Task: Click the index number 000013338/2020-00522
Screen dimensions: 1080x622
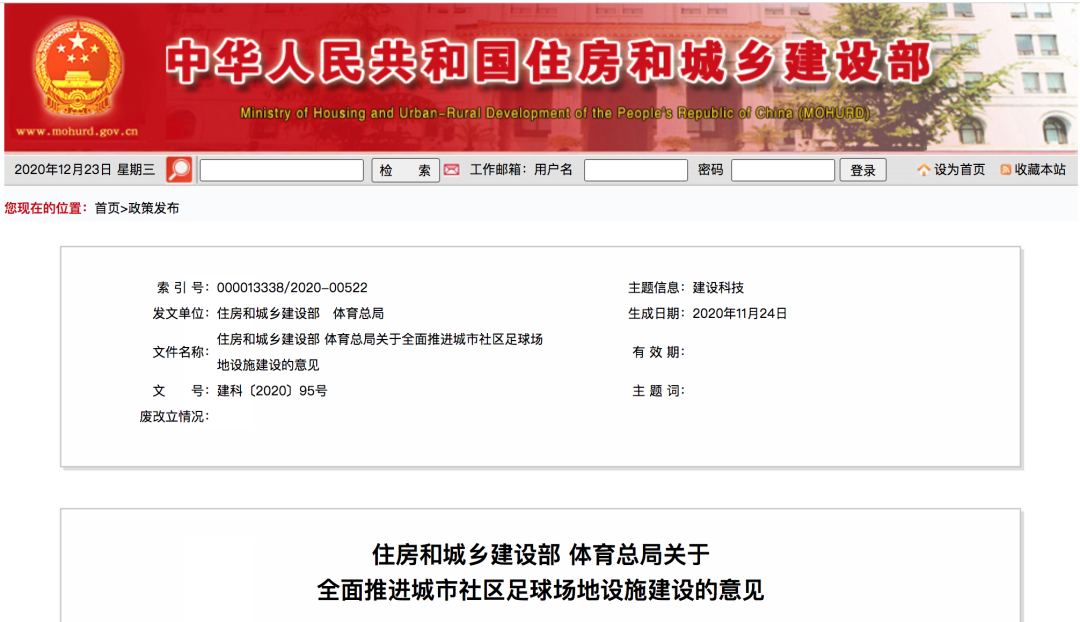Action: [x=292, y=288]
